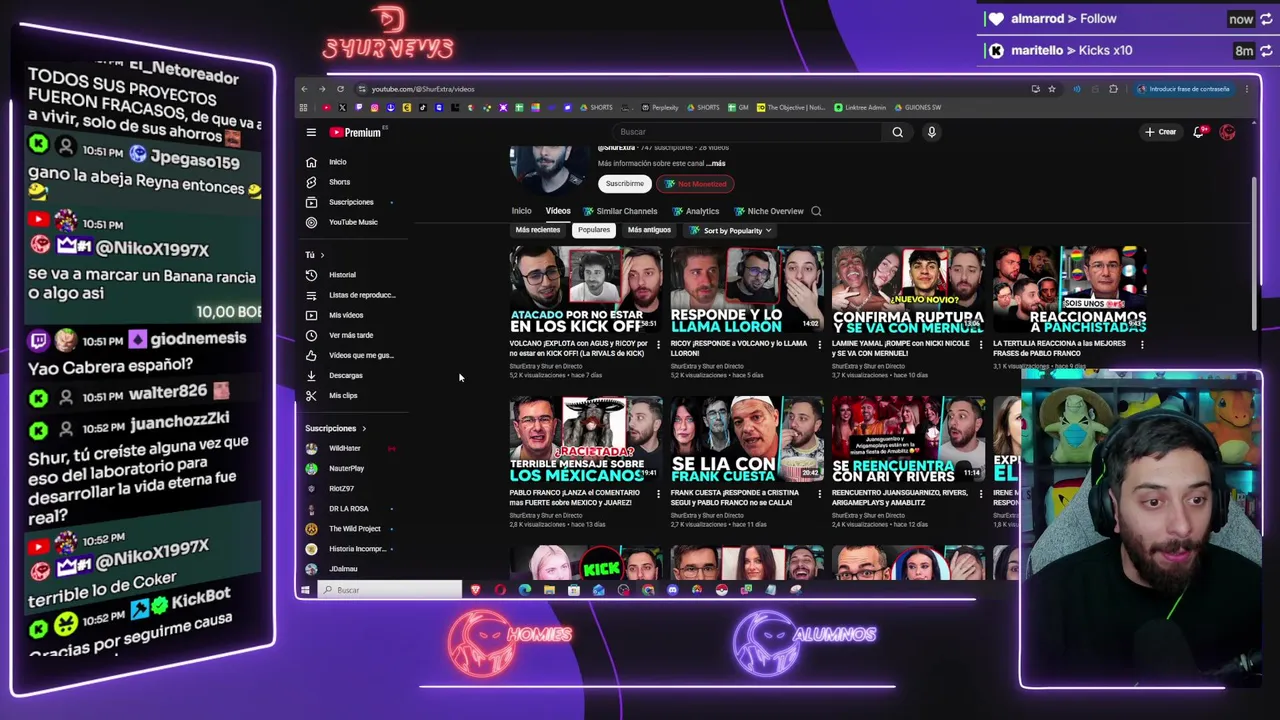
Task: Open the YouTube hamburger guide menu
Action: (311, 132)
